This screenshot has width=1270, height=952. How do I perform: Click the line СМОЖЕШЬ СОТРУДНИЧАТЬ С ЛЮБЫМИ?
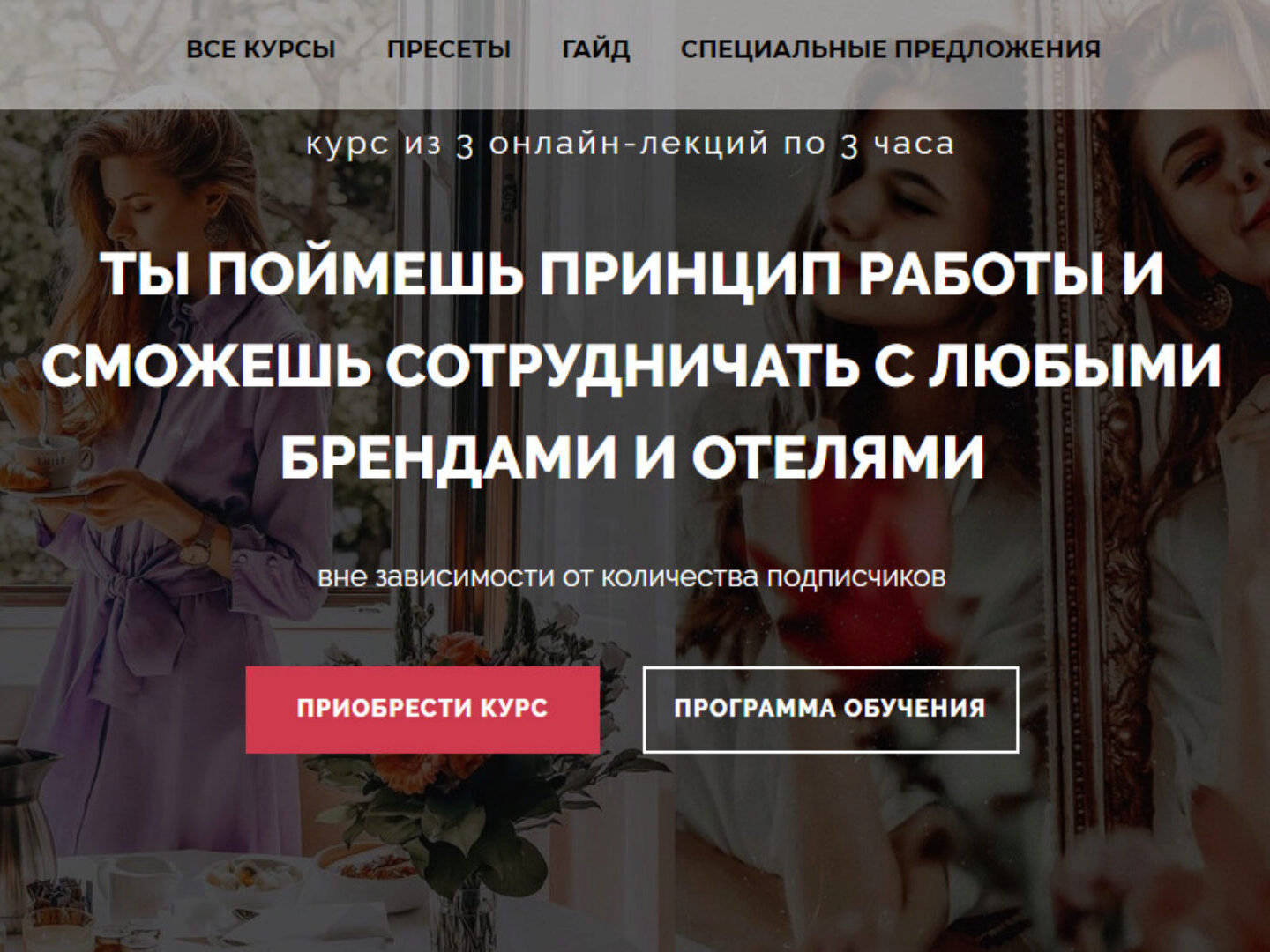(631, 365)
